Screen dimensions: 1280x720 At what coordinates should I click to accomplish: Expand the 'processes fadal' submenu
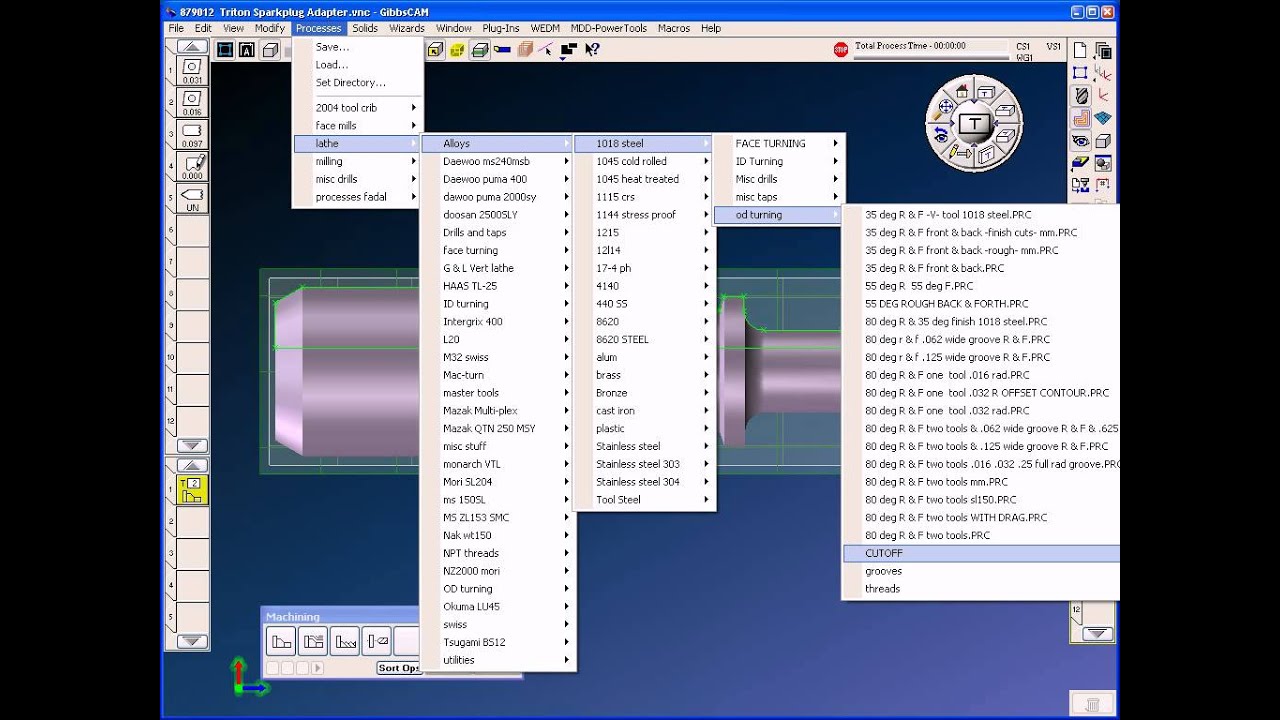click(357, 197)
